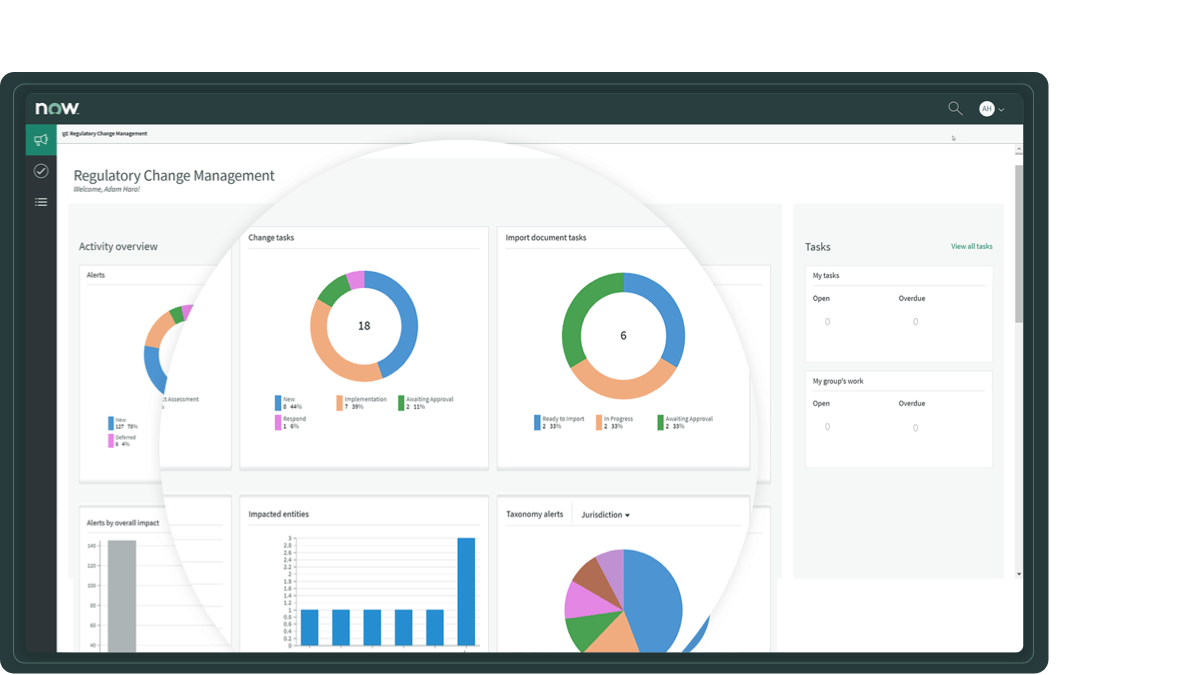Click the Alerts by overall impact title
Image resolution: width=1200 pixels, height=675 pixels.
click(122, 523)
